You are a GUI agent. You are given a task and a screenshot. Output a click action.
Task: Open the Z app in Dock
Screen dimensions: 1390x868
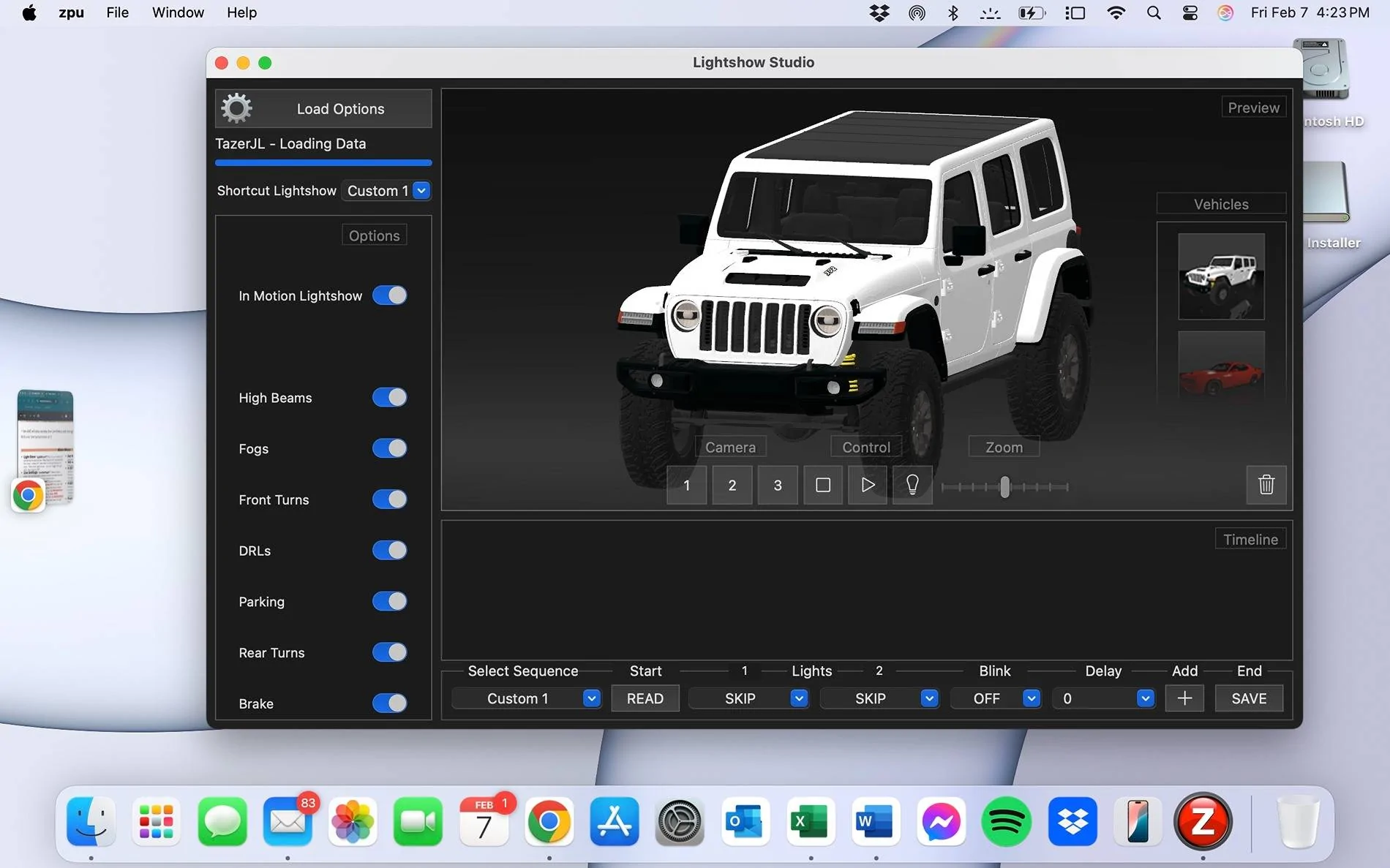point(1203,821)
